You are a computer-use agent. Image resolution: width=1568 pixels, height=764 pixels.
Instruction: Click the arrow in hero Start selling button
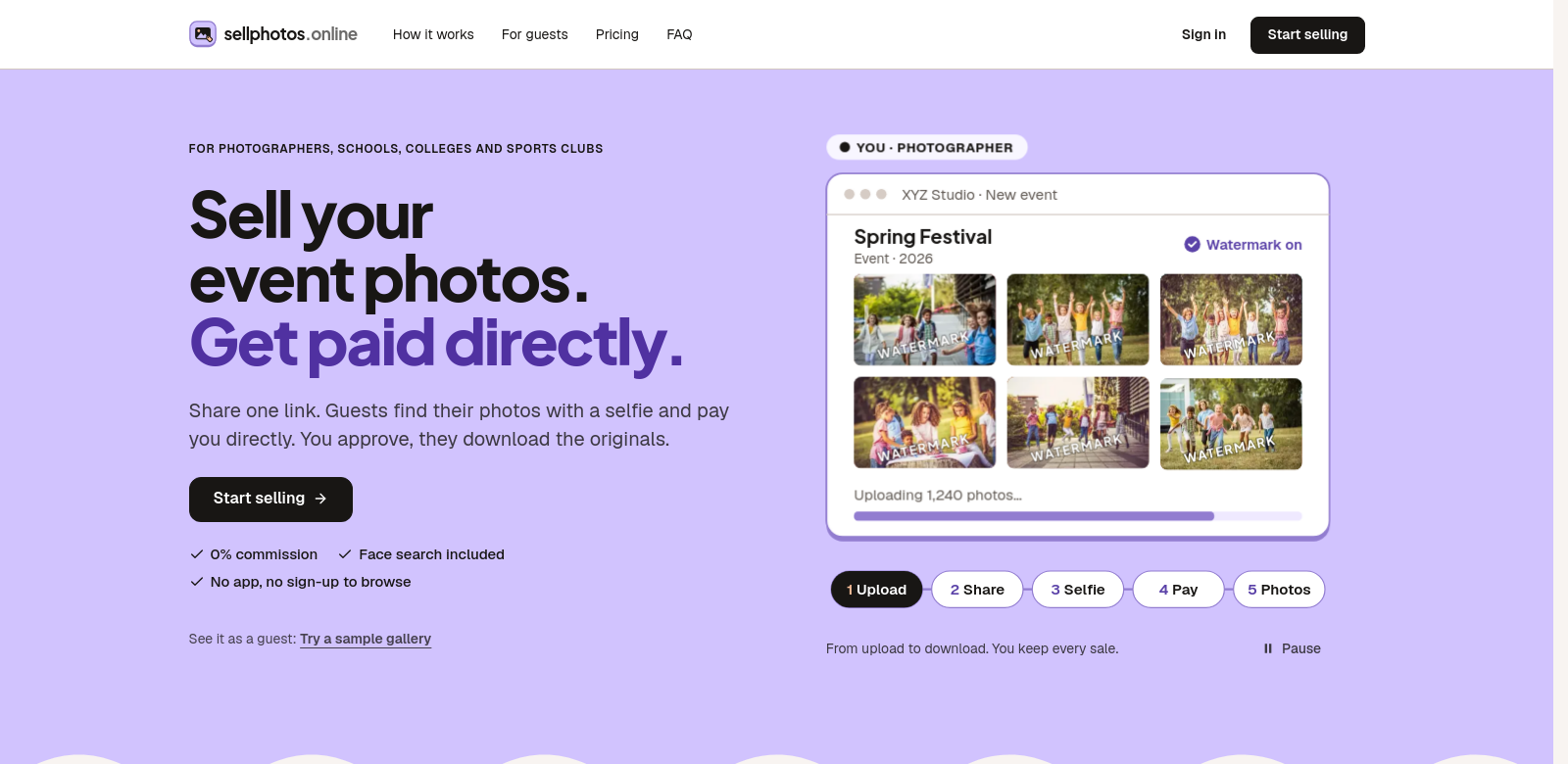click(x=320, y=499)
